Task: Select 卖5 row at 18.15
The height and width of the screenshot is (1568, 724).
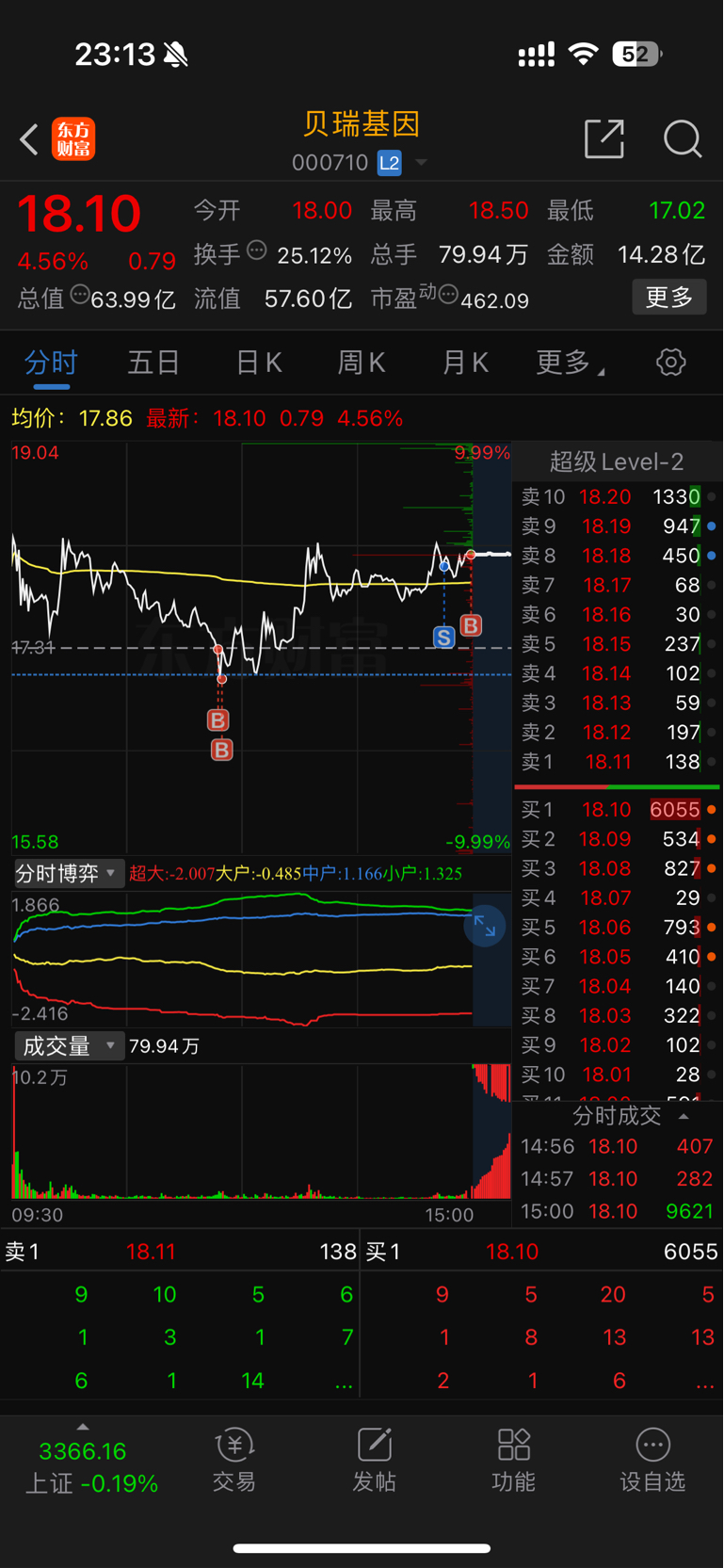Action: click(x=617, y=644)
